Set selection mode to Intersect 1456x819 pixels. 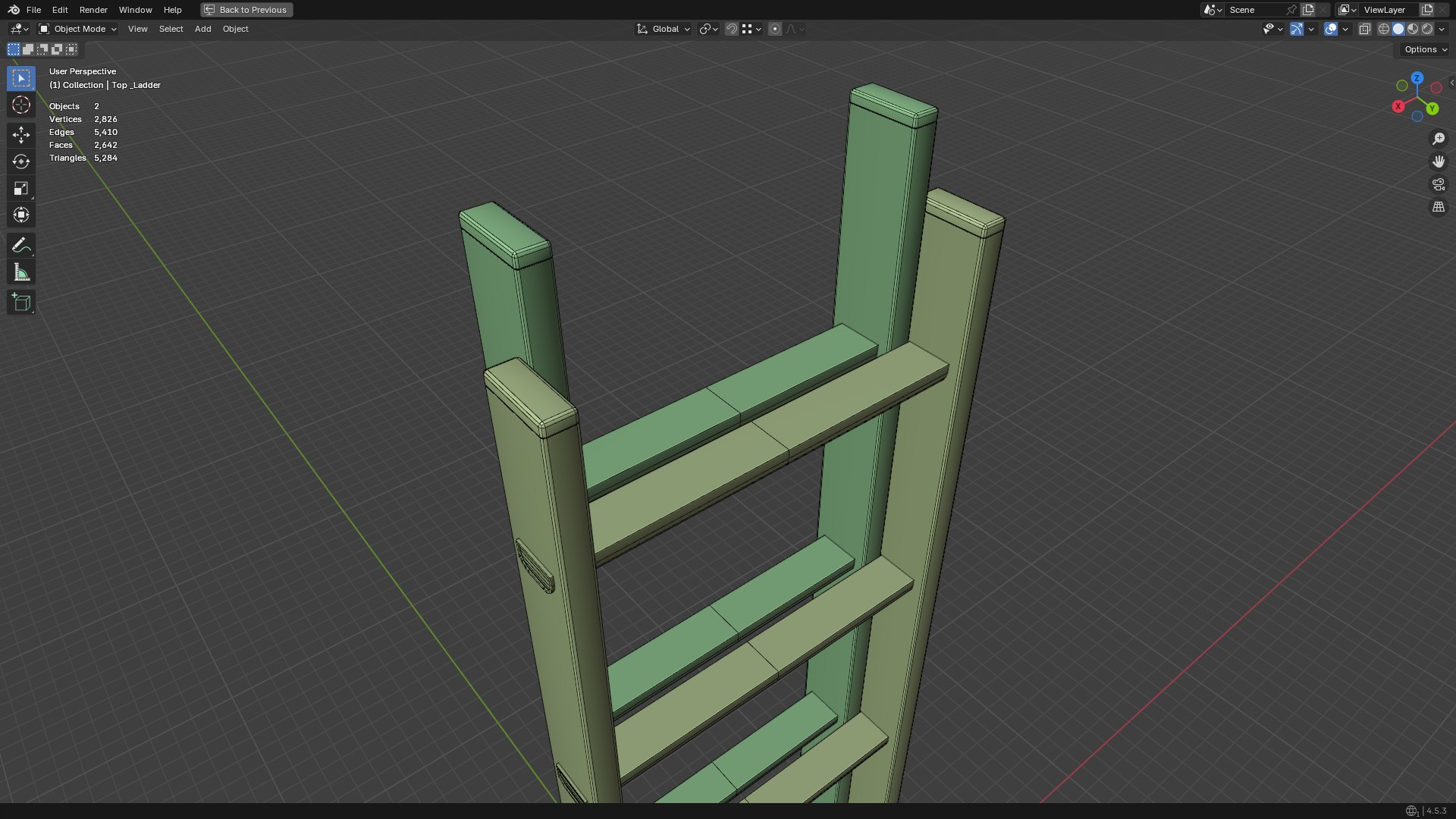pos(71,49)
